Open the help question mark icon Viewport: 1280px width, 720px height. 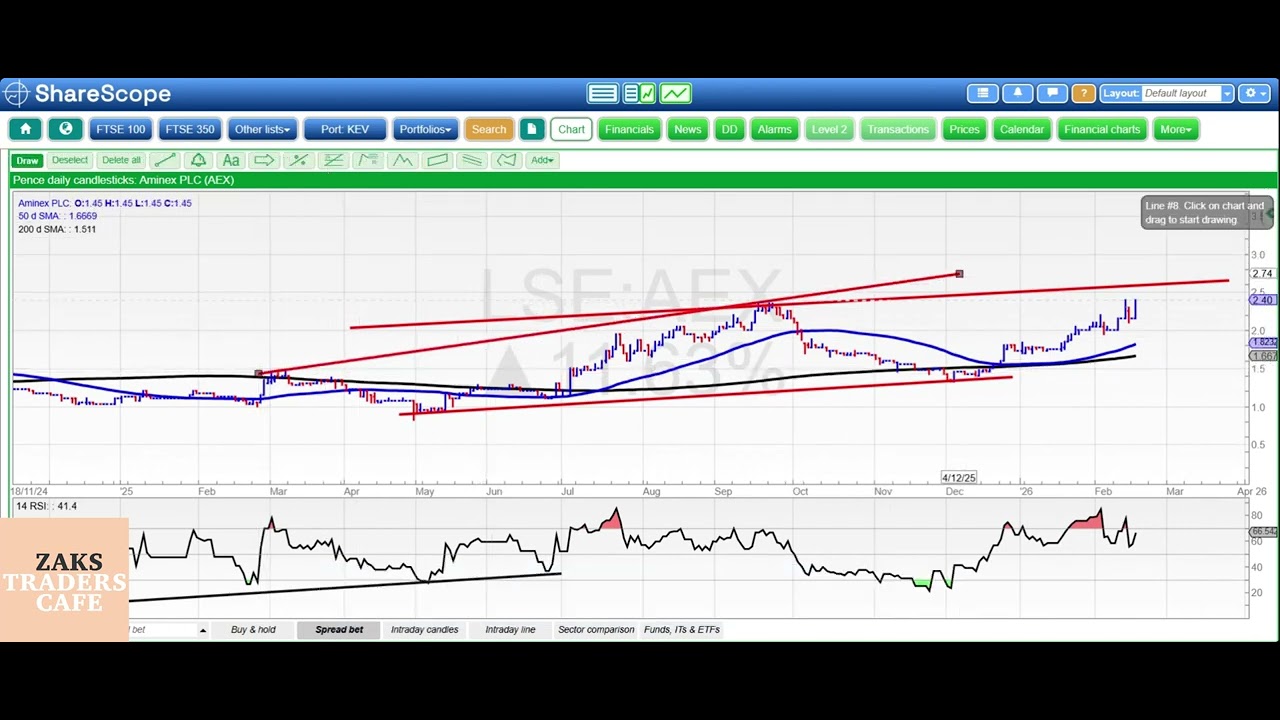[x=1083, y=93]
